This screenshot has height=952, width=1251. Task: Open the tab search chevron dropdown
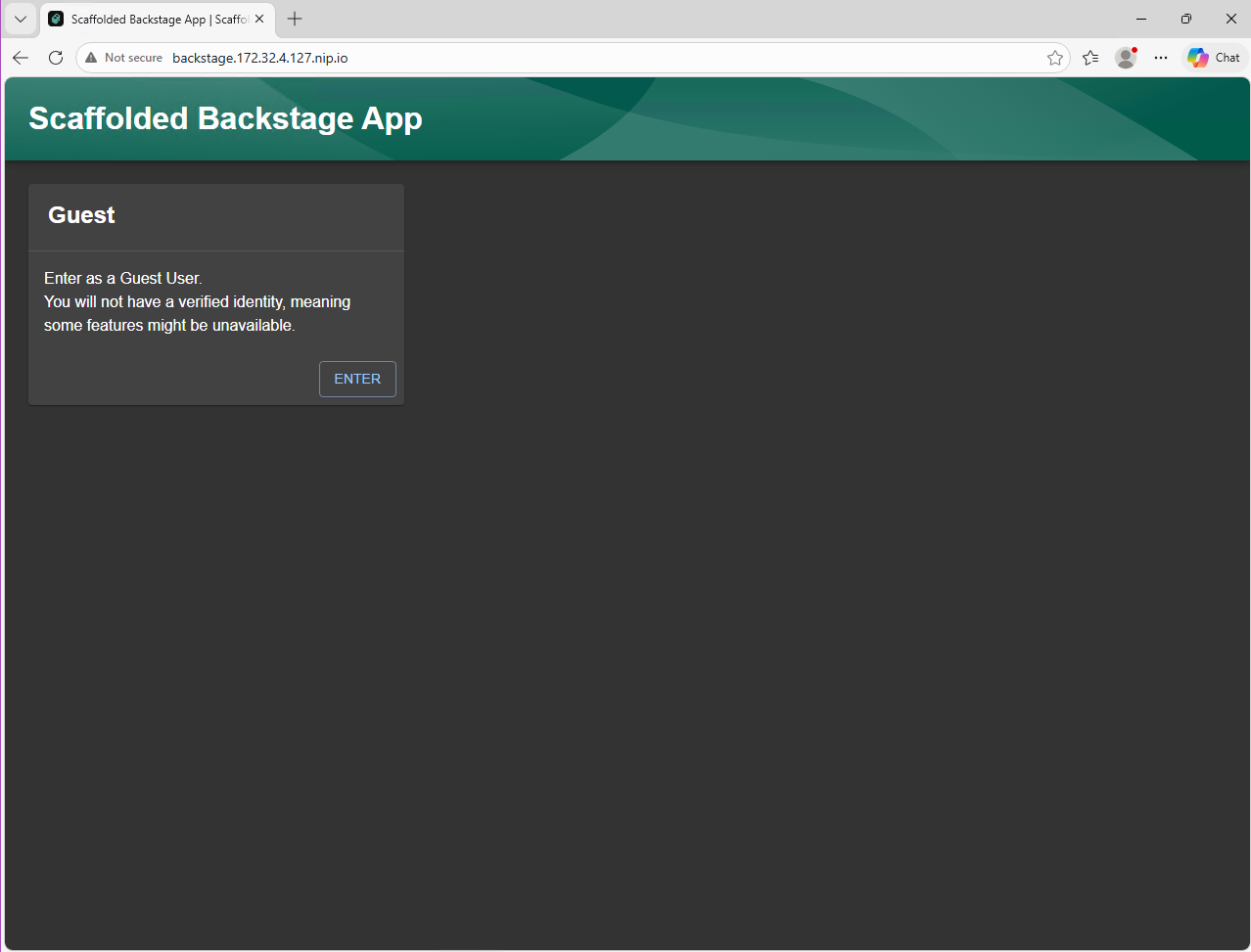click(21, 19)
